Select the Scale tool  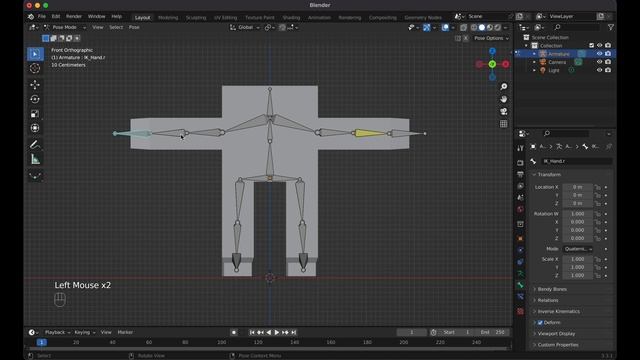(35, 114)
